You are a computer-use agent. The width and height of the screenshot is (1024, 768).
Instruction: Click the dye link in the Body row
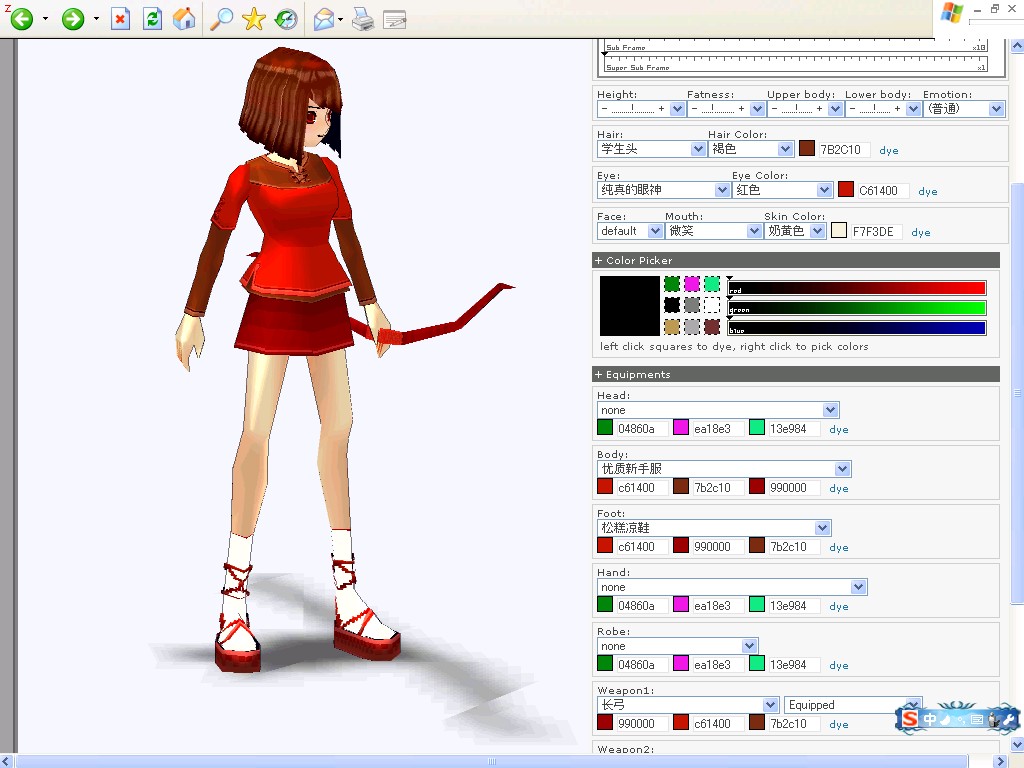(x=839, y=488)
